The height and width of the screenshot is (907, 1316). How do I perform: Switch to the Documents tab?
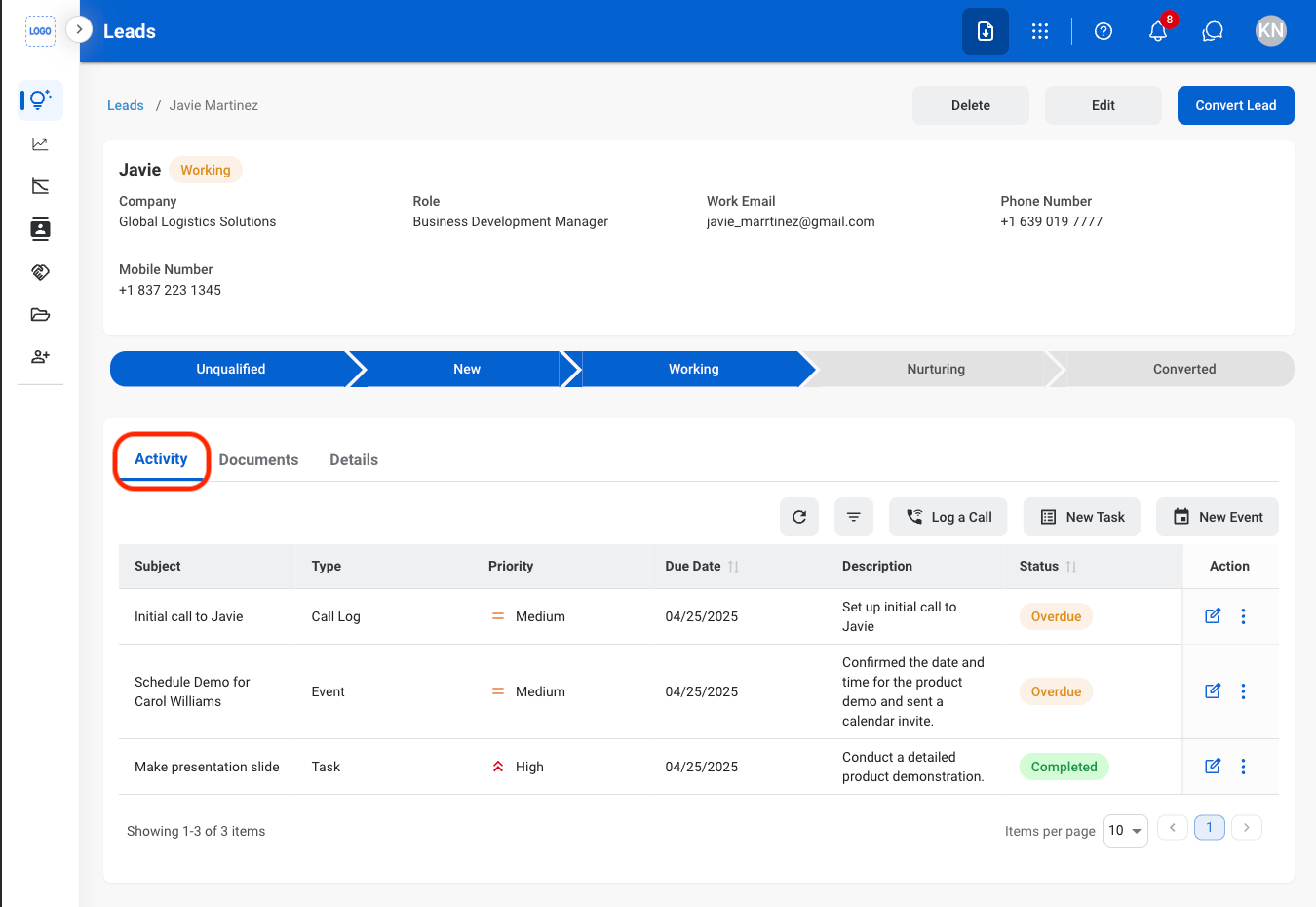pos(258,460)
